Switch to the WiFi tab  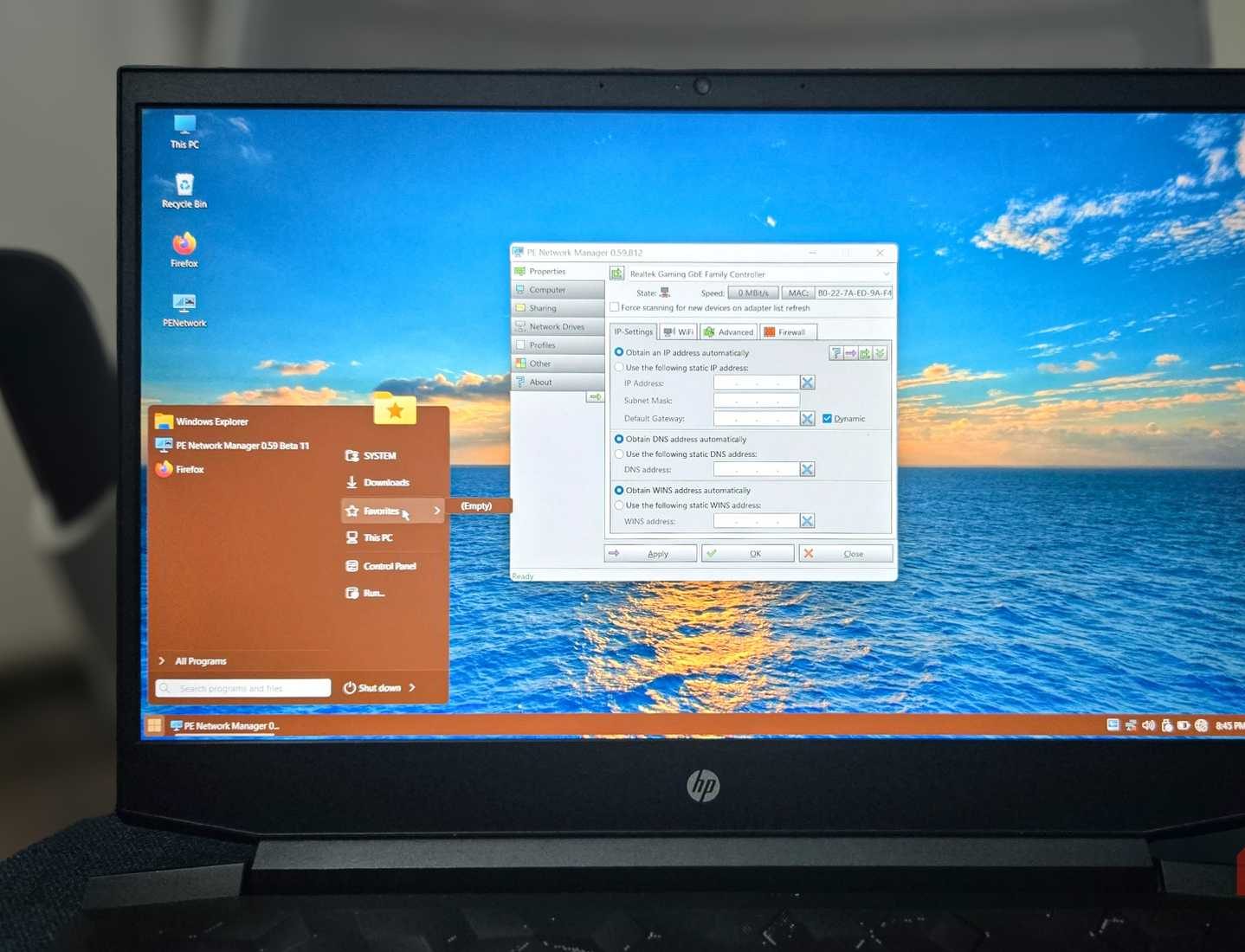pos(678,331)
